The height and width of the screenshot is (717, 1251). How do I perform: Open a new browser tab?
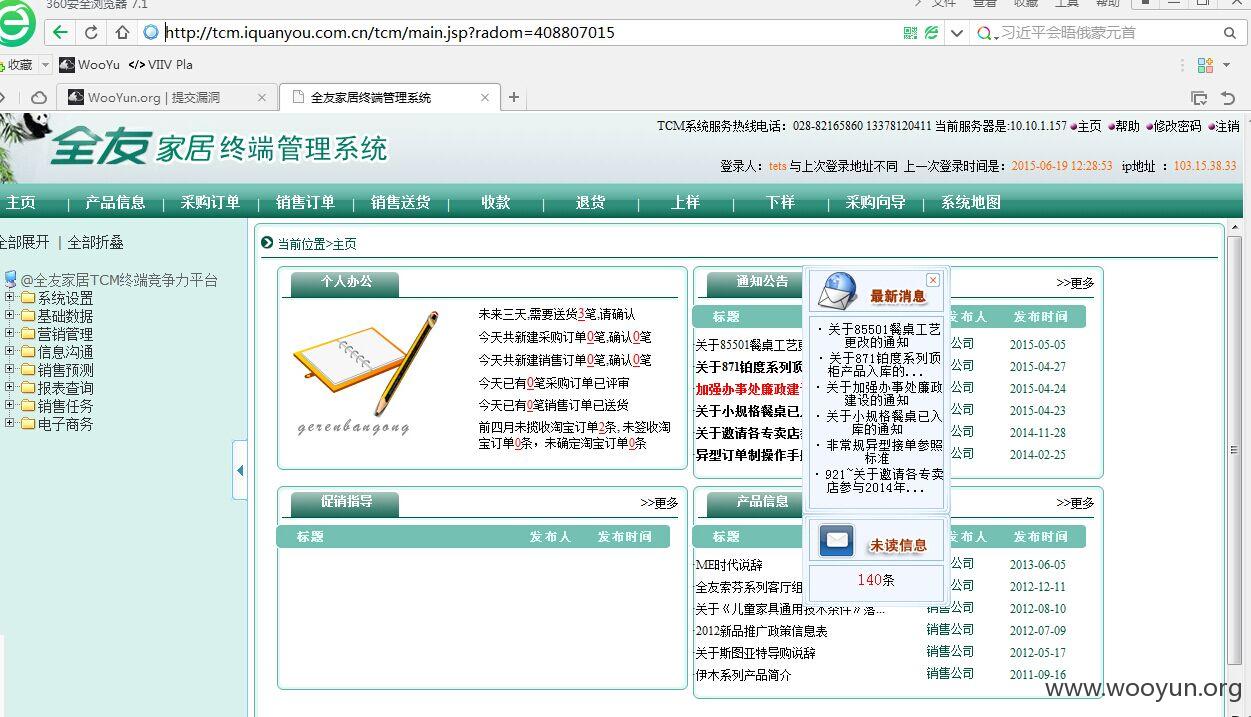point(514,97)
